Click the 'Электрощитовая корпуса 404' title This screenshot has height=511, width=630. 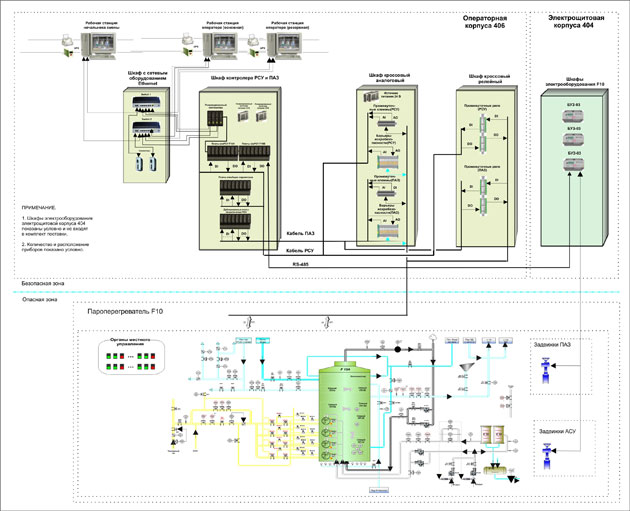(x=578, y=24)
